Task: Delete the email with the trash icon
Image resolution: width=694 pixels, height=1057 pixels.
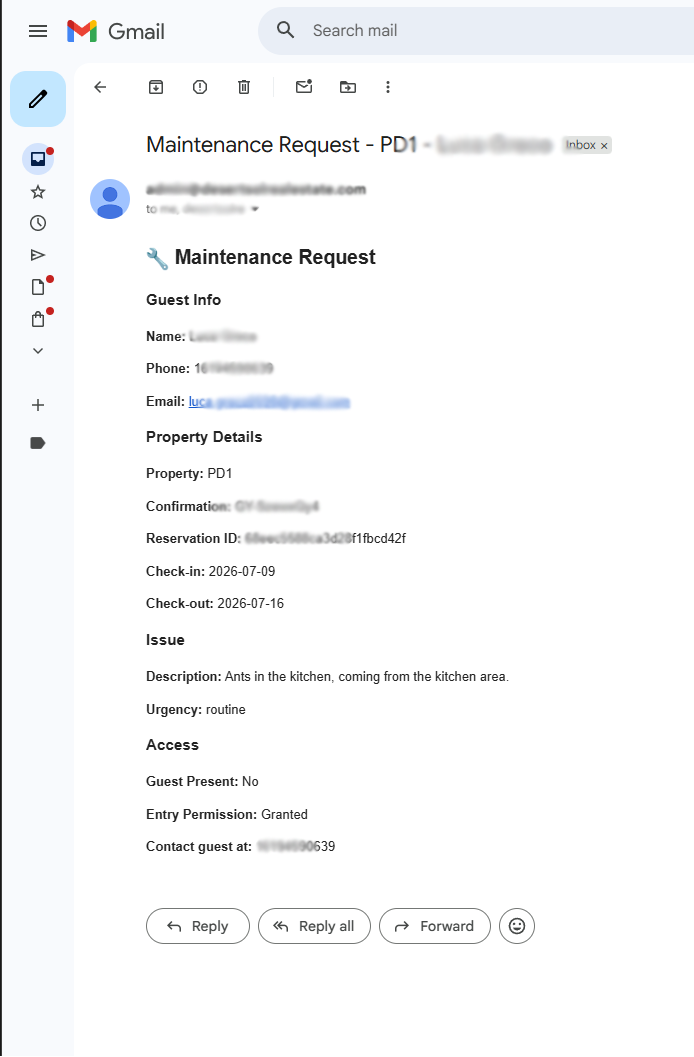Action: point(244,87)
